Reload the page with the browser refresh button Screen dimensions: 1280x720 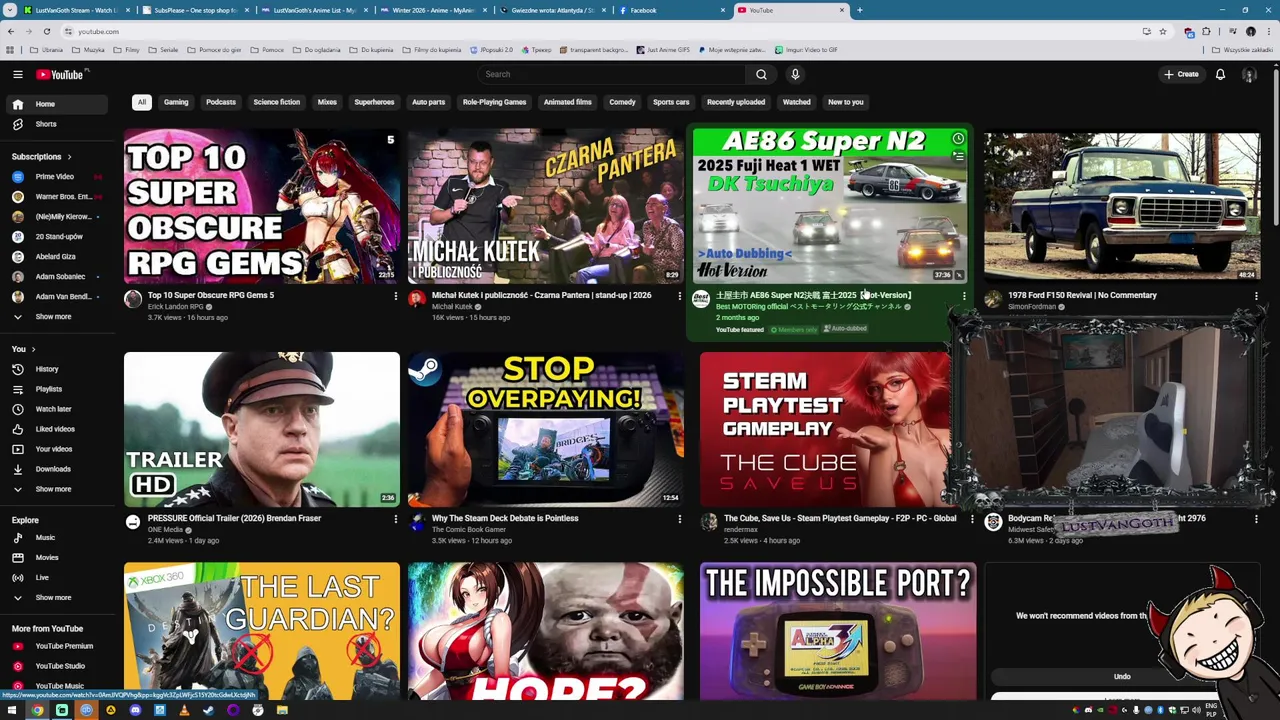pos(46,31)
